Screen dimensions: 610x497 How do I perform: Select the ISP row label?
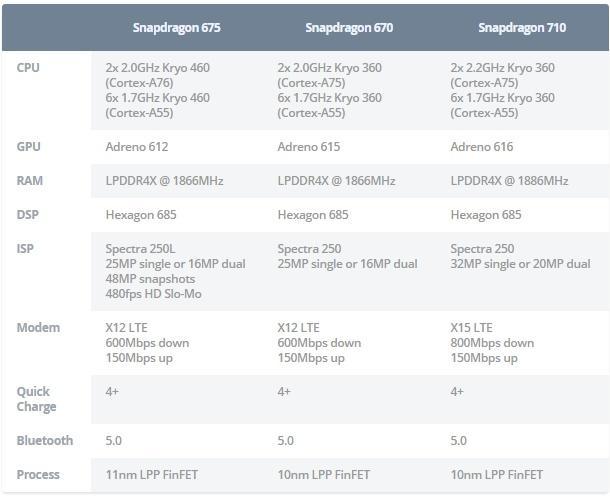click(x=27, y=249)
